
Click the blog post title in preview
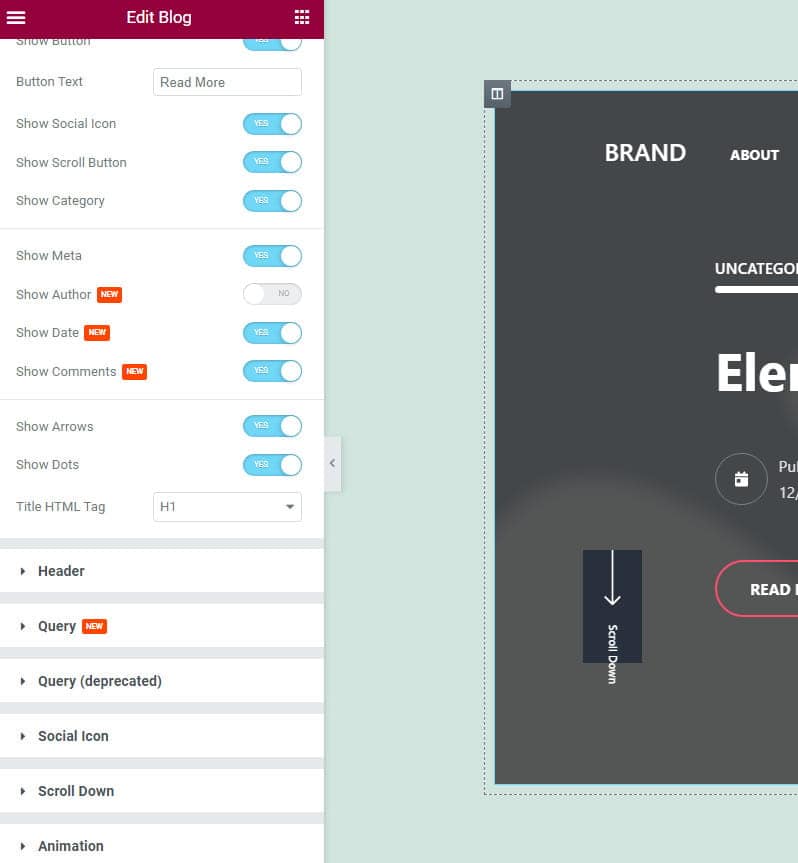point(757,373)
